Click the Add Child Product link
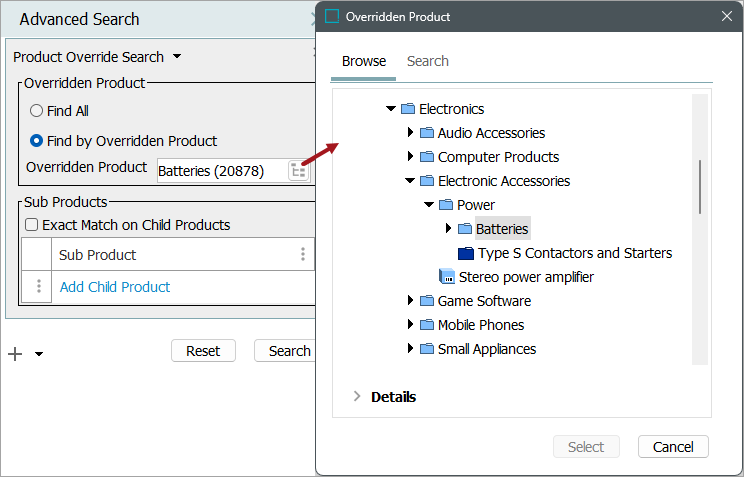 (x=115, y=287)
